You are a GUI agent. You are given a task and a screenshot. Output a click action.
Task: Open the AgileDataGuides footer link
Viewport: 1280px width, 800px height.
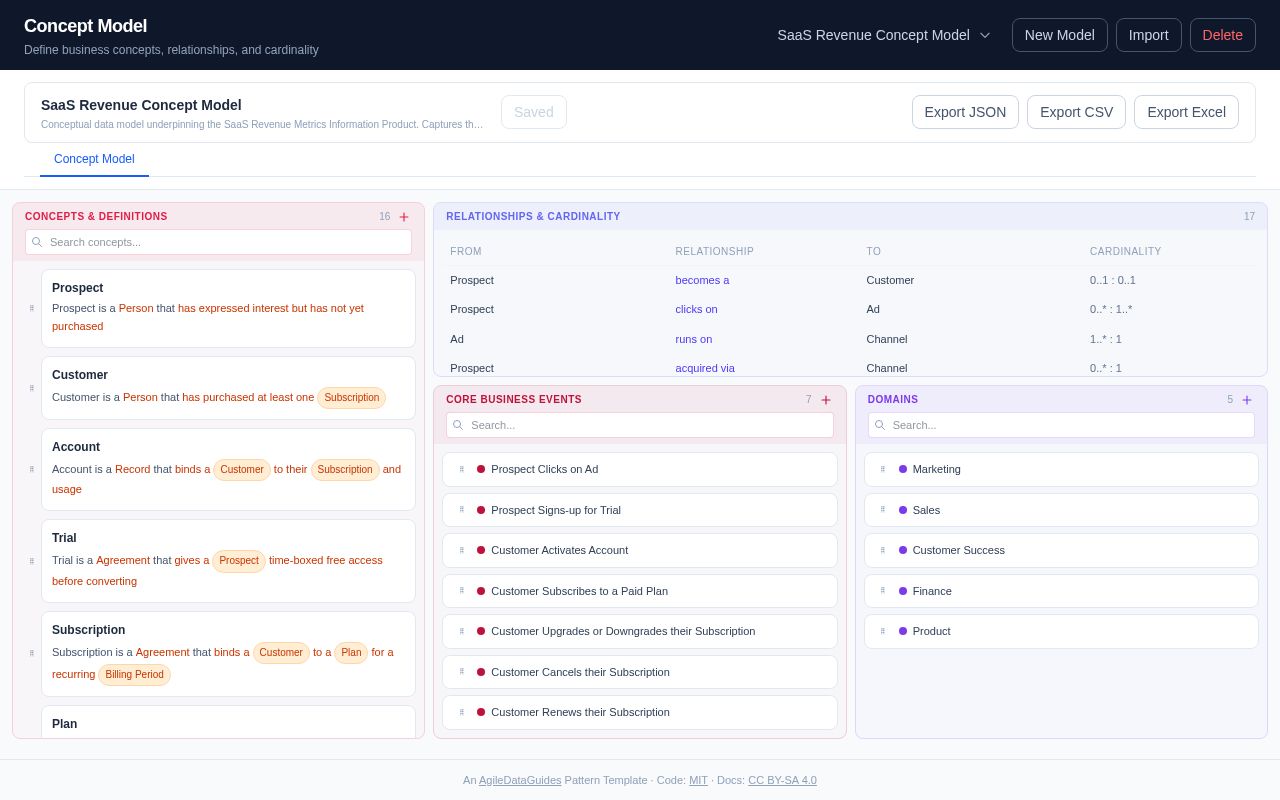click(x=520, y=780)
